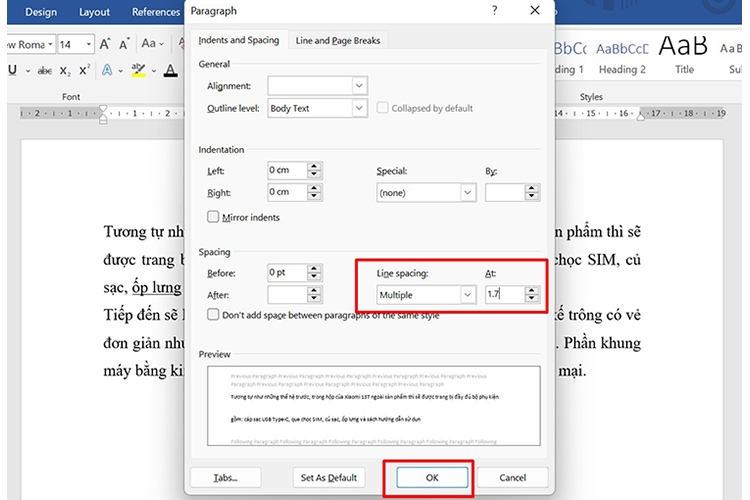This screenshot has height=500, width=750.
Task: Apply font color with A icon
Action: click(170, 71)
